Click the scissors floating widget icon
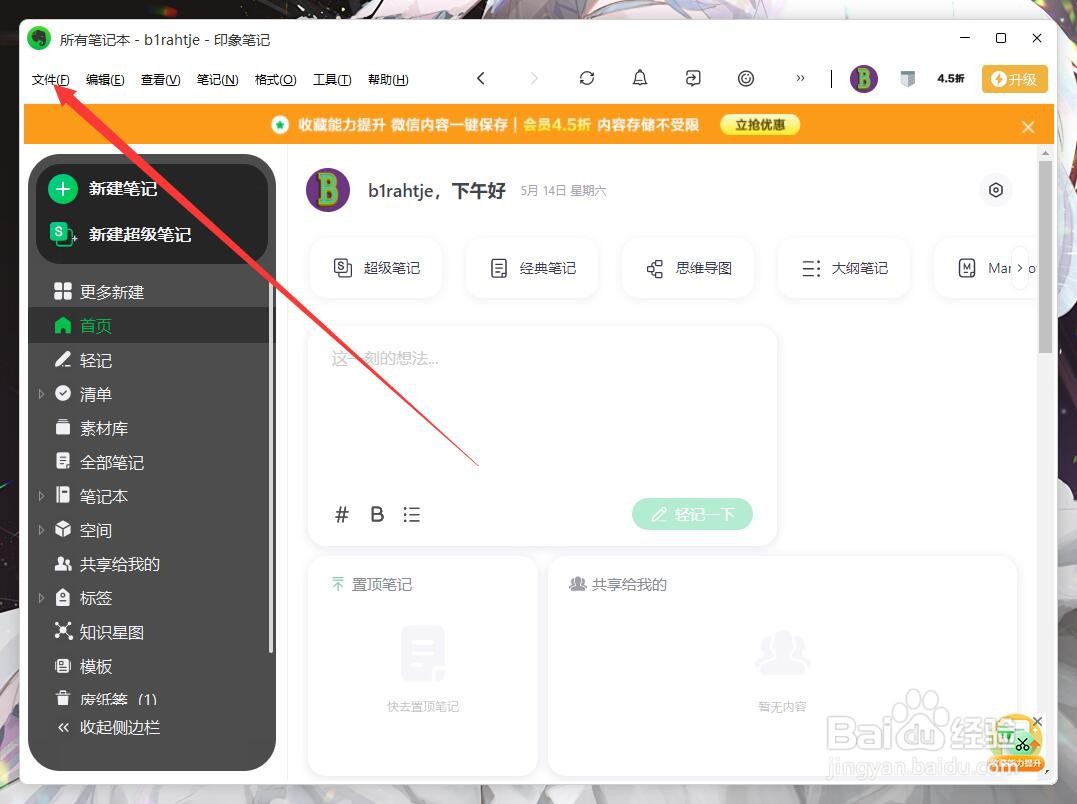The image size is (1077, 804). click(x=1023, y=744)
